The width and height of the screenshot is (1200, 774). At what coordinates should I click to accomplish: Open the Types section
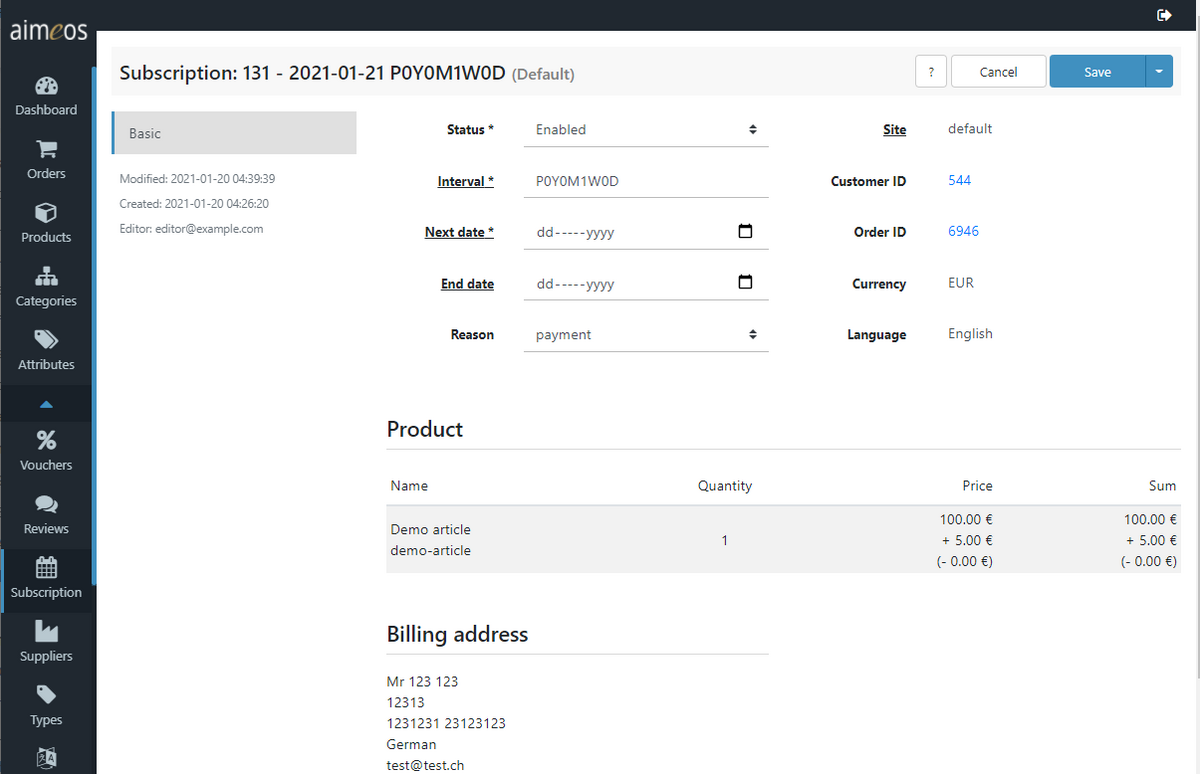point(46,705)
